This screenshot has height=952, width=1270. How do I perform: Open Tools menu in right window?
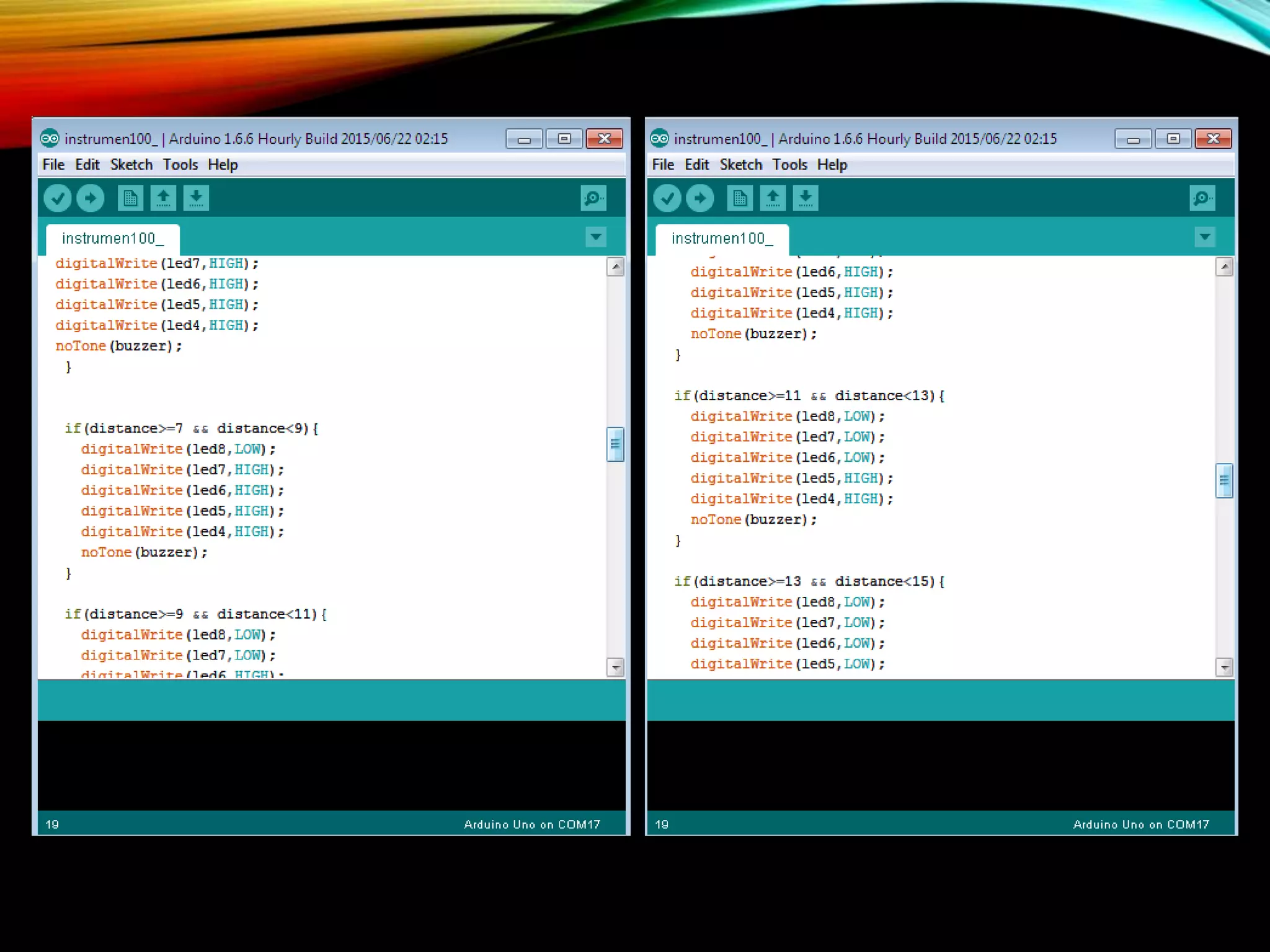[x=789, y=165]
